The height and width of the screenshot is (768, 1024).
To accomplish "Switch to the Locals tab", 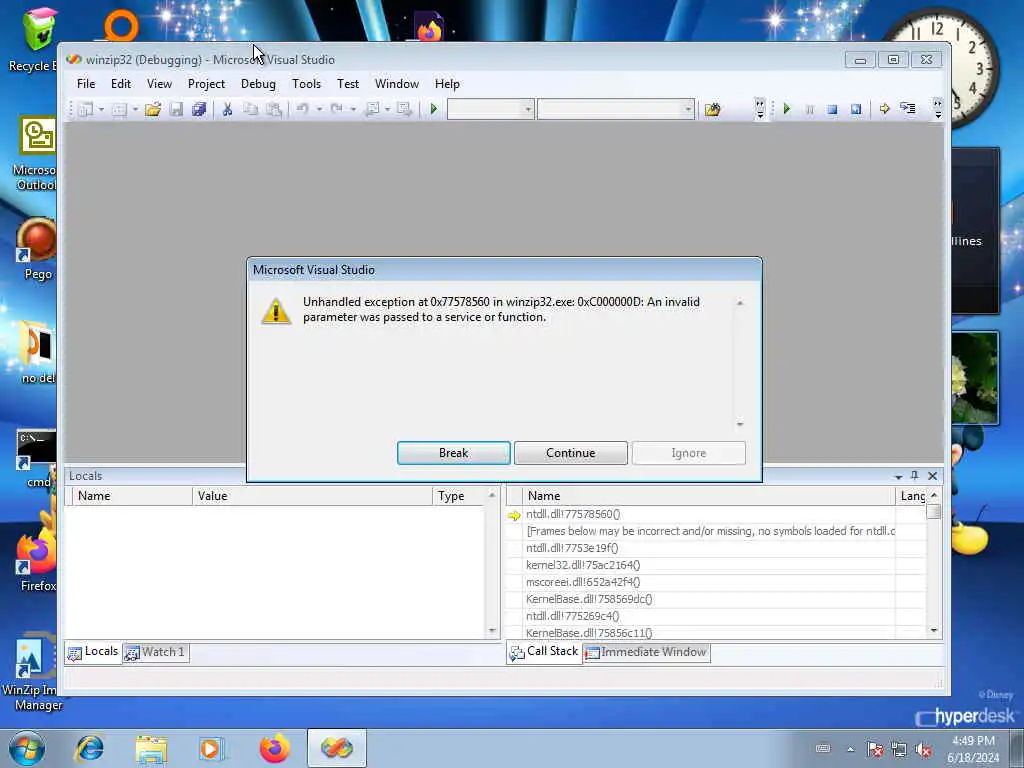I will [93, 652].
